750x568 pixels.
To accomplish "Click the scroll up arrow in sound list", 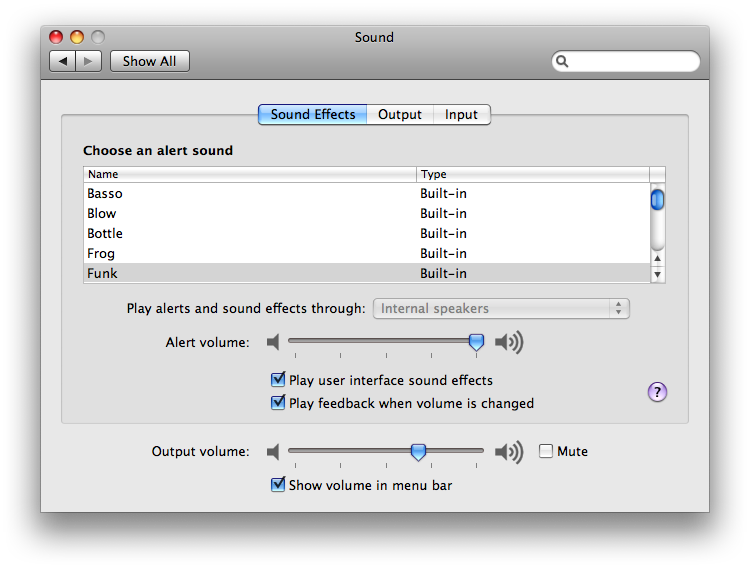I will 658,258.
